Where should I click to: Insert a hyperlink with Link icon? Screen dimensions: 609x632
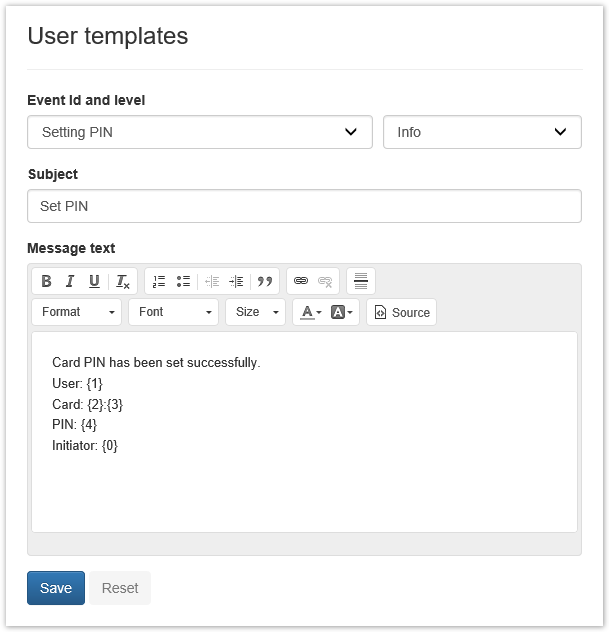pyautogui.click(x=301, y=281)
